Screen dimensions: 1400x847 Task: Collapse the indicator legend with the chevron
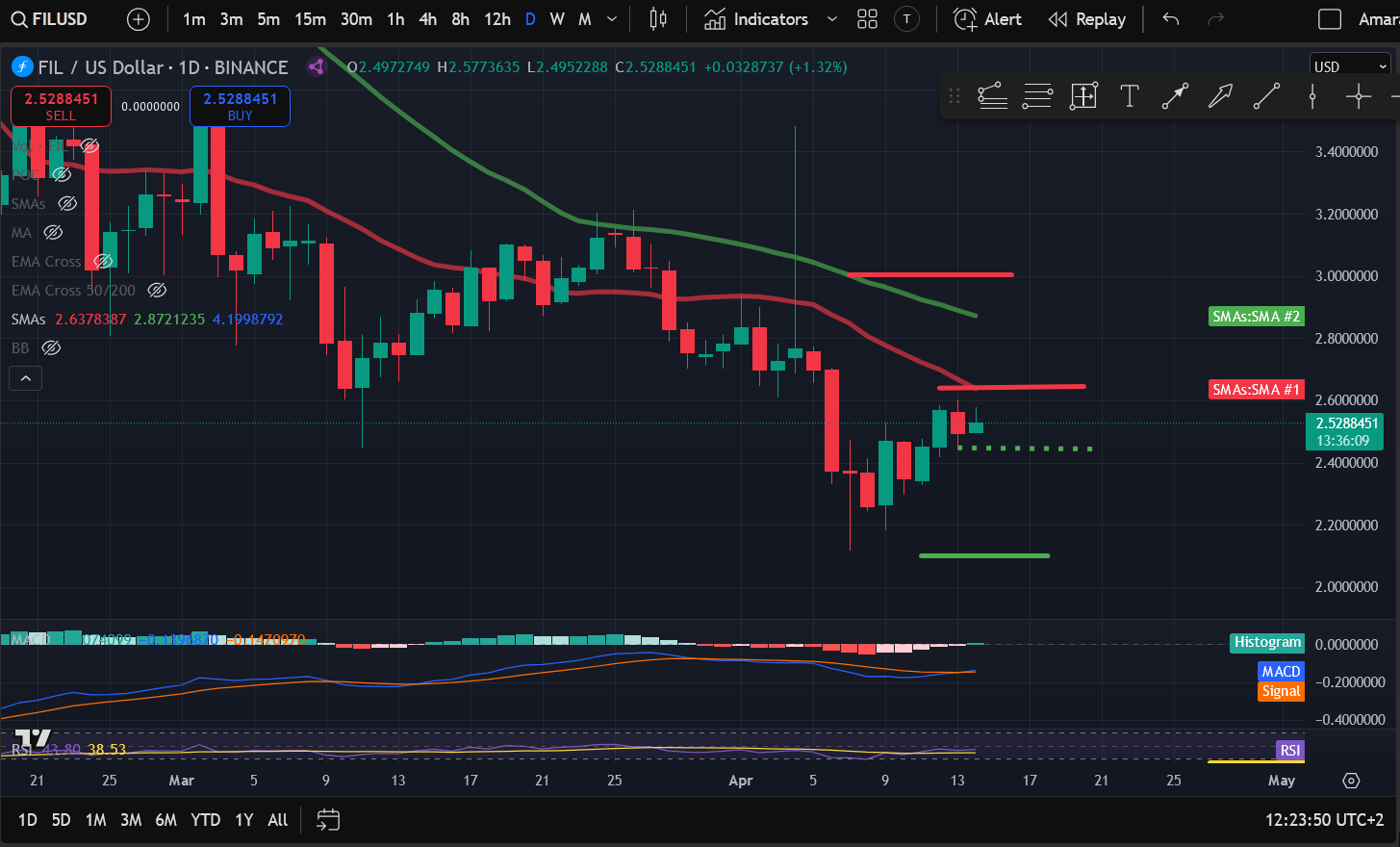pyautogui.click(x=26, y=378)
